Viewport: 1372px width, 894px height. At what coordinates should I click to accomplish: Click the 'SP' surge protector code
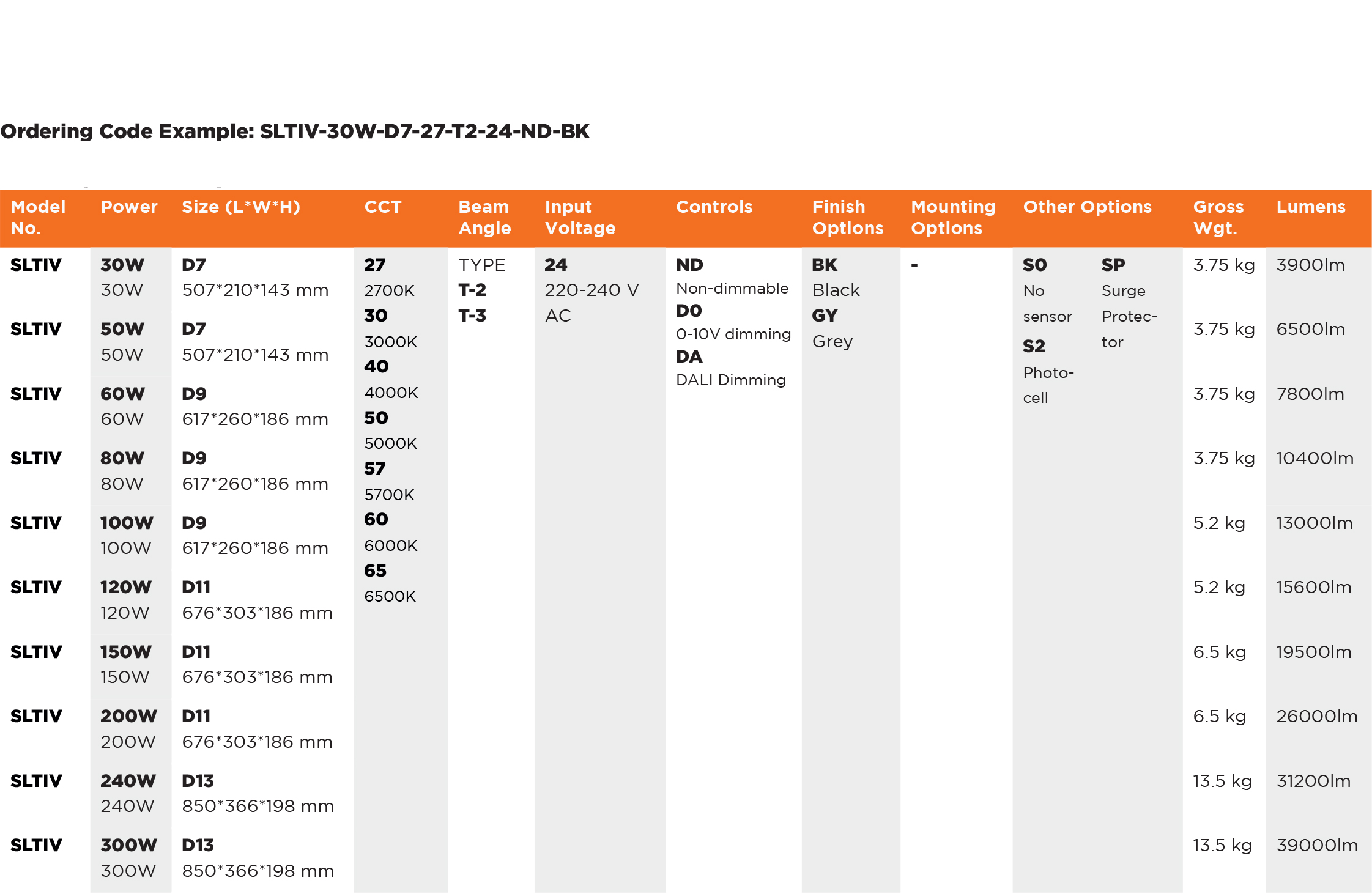(1113, 265)
